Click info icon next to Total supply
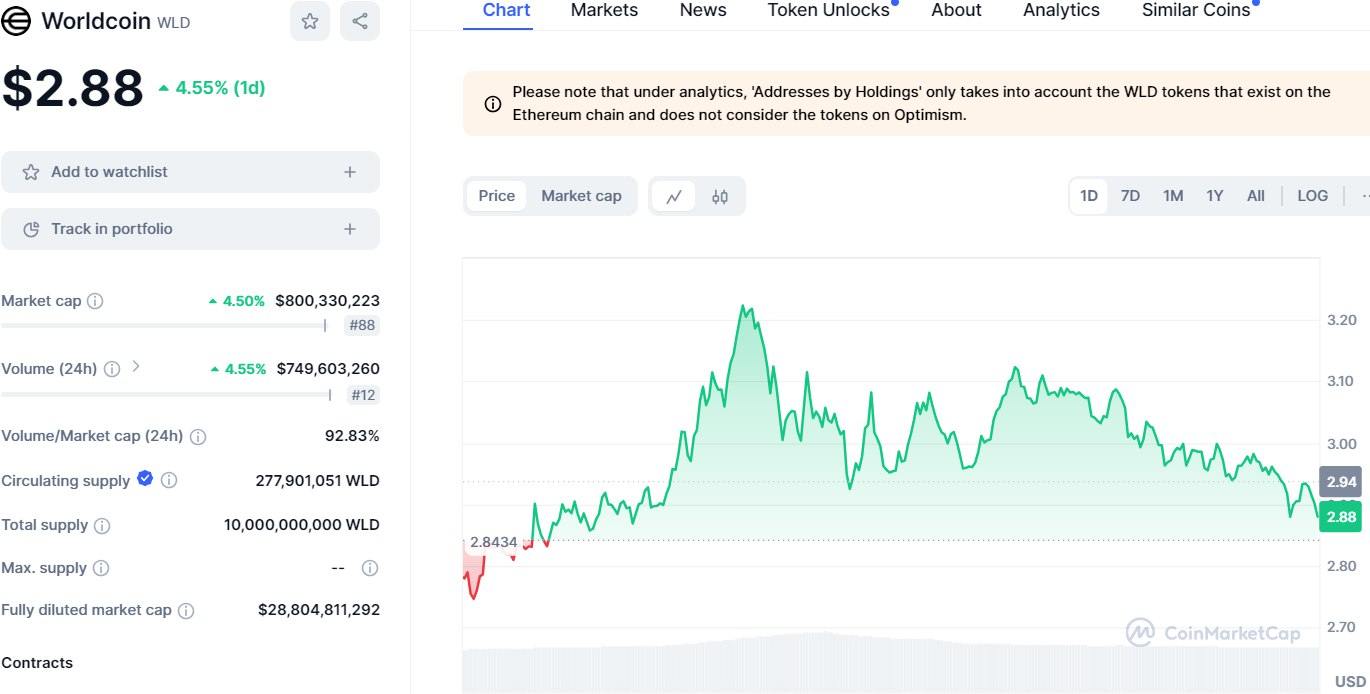The height and width of the screenshot is (694, 1370). [x=102, y=525]
